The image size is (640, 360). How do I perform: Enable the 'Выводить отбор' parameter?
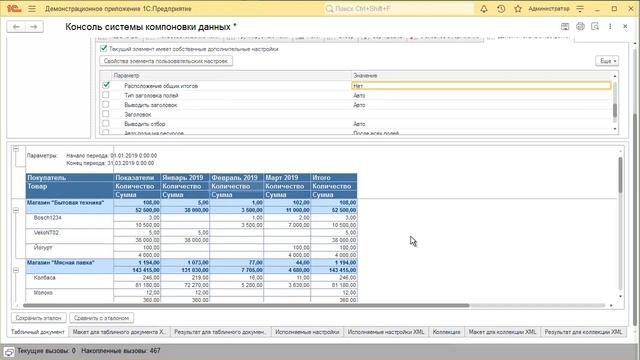[106, 123]
